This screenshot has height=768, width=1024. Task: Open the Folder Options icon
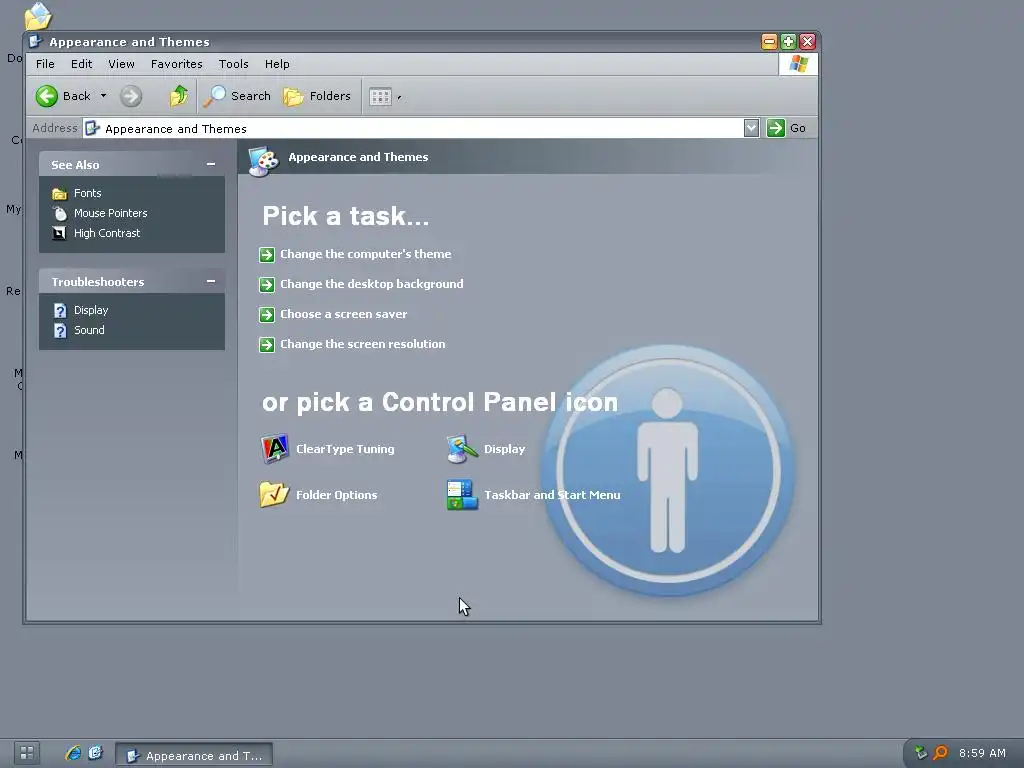tap(274, 494)
